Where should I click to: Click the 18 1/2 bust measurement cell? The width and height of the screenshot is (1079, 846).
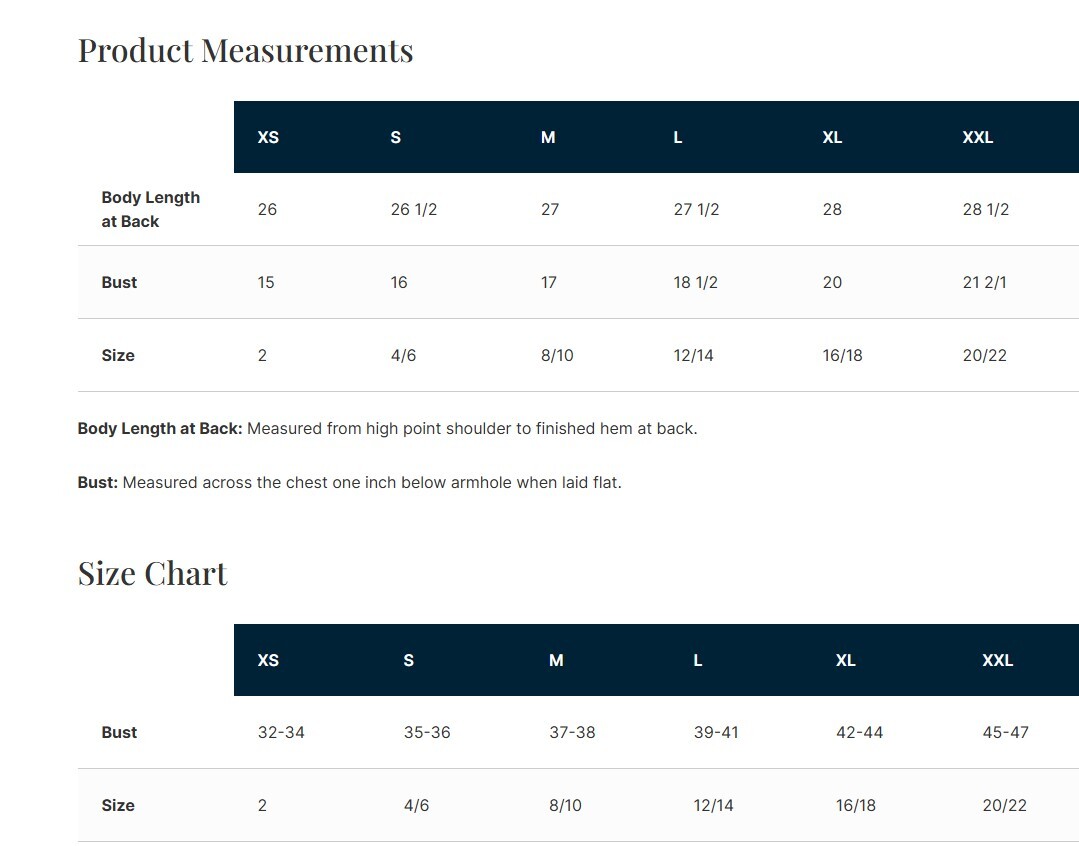click(696, 283)
